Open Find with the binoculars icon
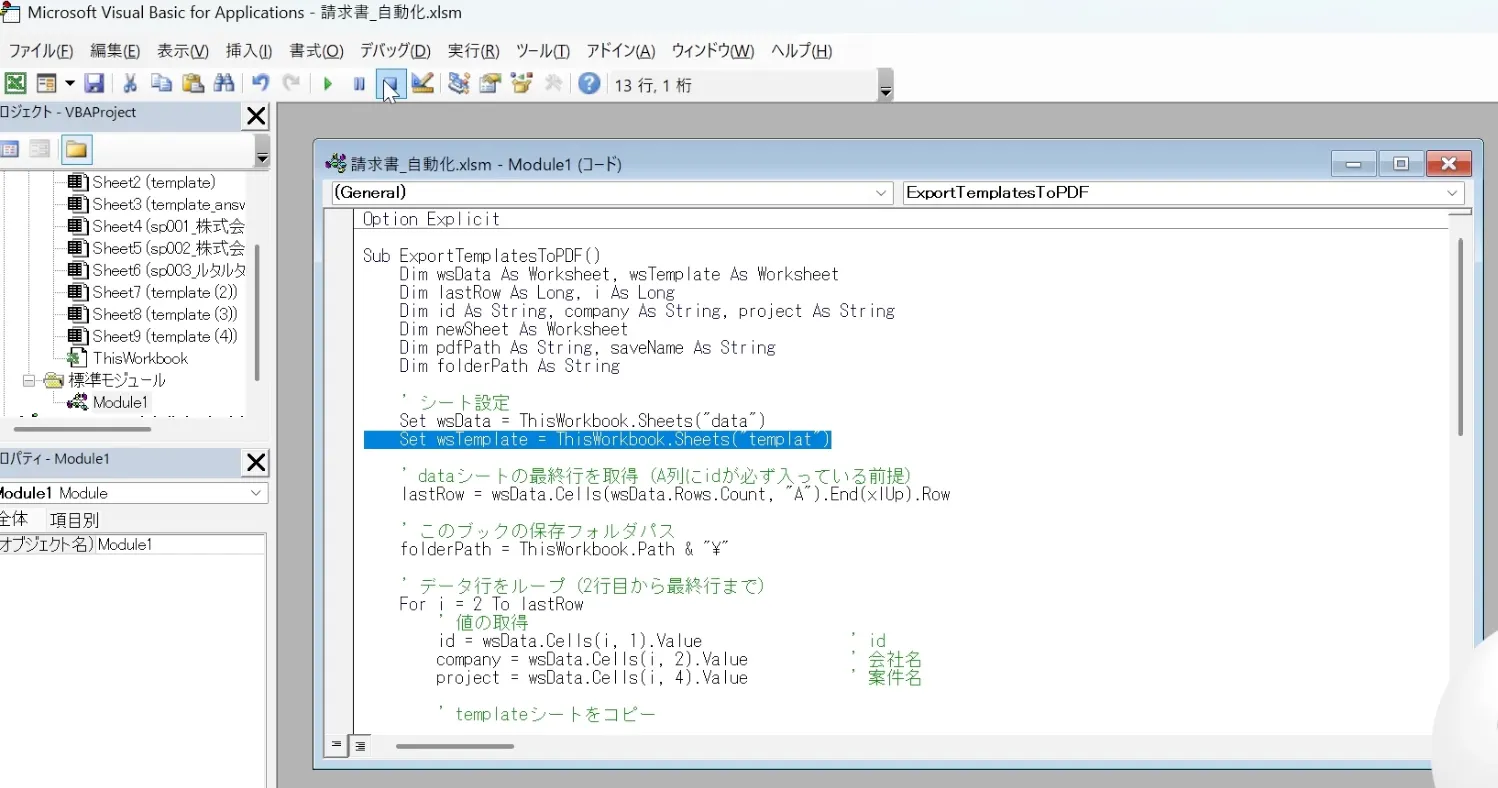This screenshot has height=788, width=1498. tap(224, 84)
